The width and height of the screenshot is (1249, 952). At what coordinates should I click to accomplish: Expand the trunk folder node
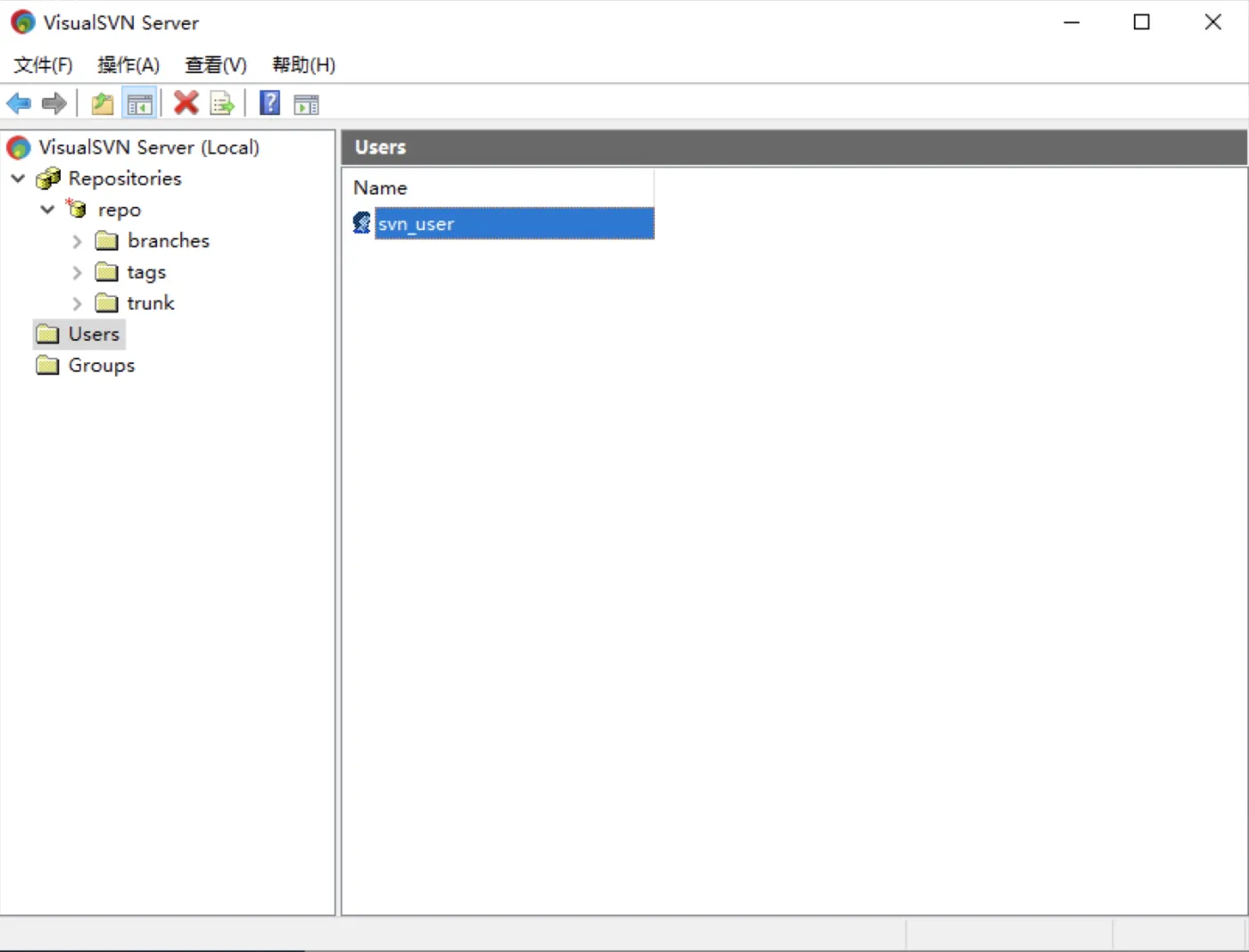(77, 303)
